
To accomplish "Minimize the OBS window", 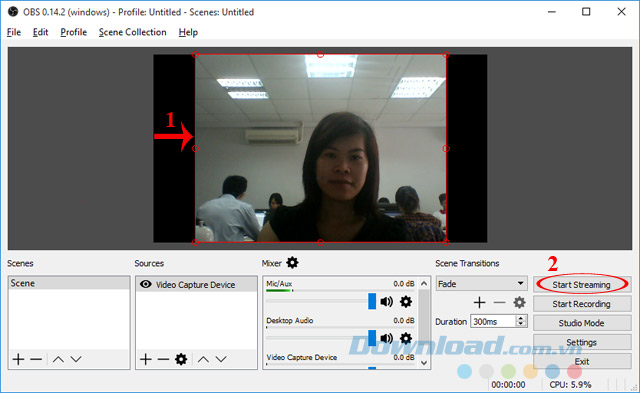I will point(552,12).
